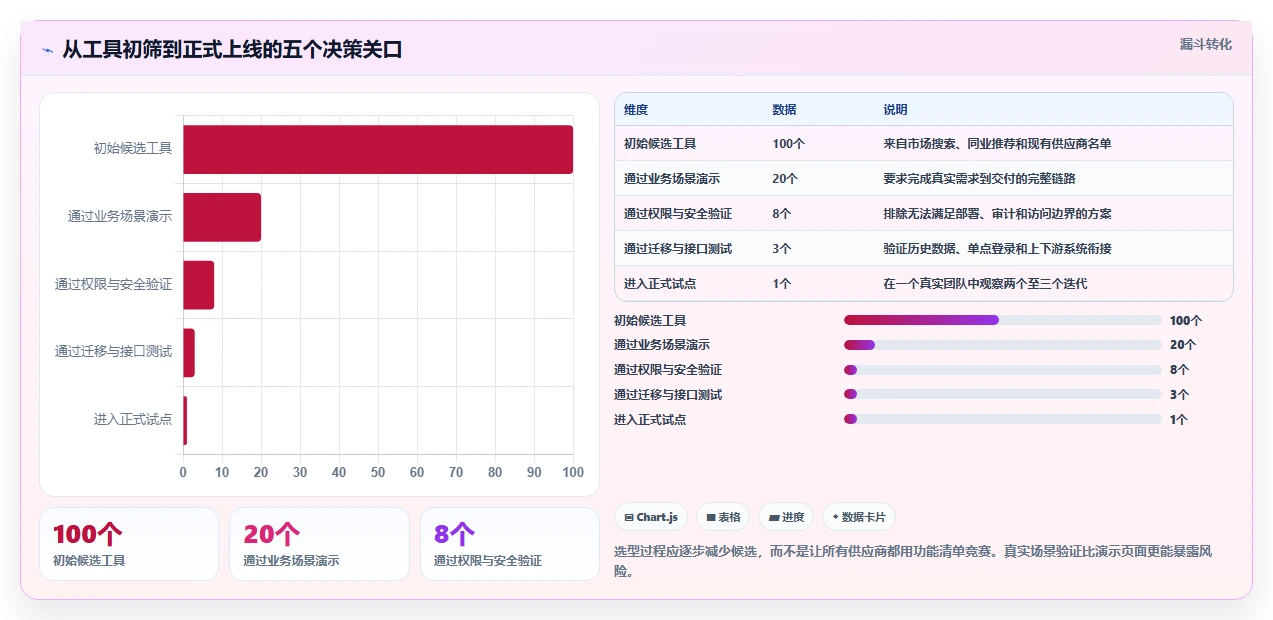
Task: Click the chart y-axis label 通过迁移与接口测试
Action: point(113,351)
